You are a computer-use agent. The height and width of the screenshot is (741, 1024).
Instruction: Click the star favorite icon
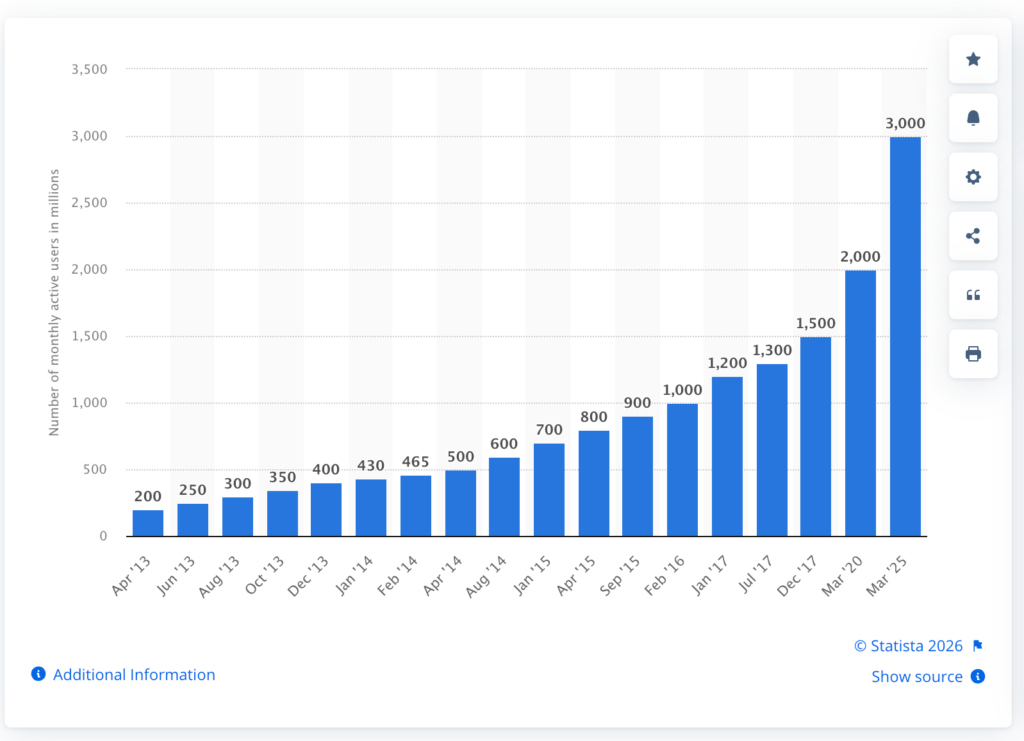pyautogui.click(x=972, y=59)
